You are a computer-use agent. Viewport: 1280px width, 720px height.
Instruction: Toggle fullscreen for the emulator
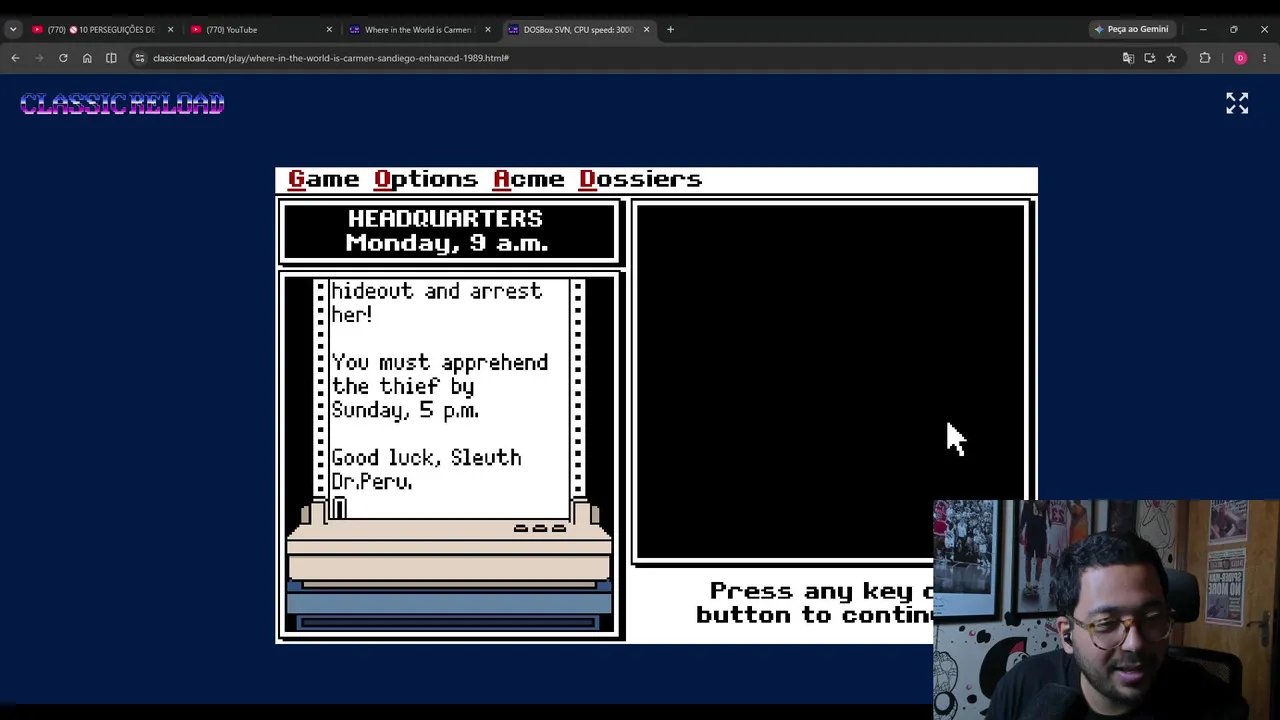(1237, 103)
